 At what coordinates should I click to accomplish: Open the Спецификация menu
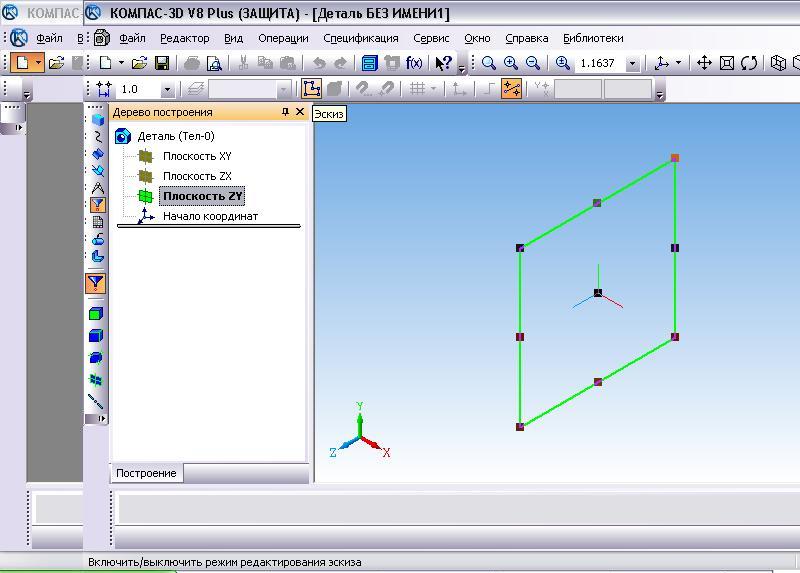click(x=361, y=38)
